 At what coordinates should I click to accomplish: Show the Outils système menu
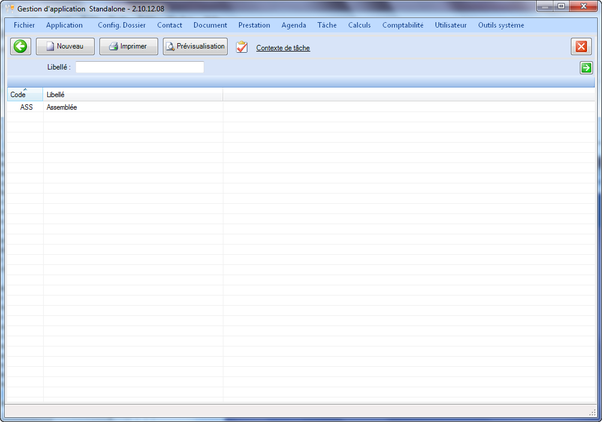(503, 25)
